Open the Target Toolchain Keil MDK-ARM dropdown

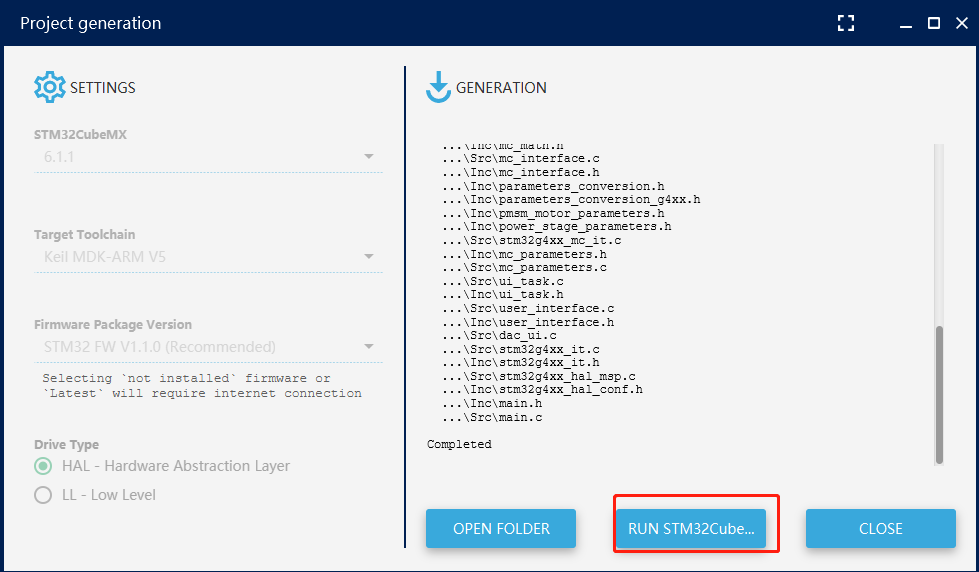click(x=208, y=257)
